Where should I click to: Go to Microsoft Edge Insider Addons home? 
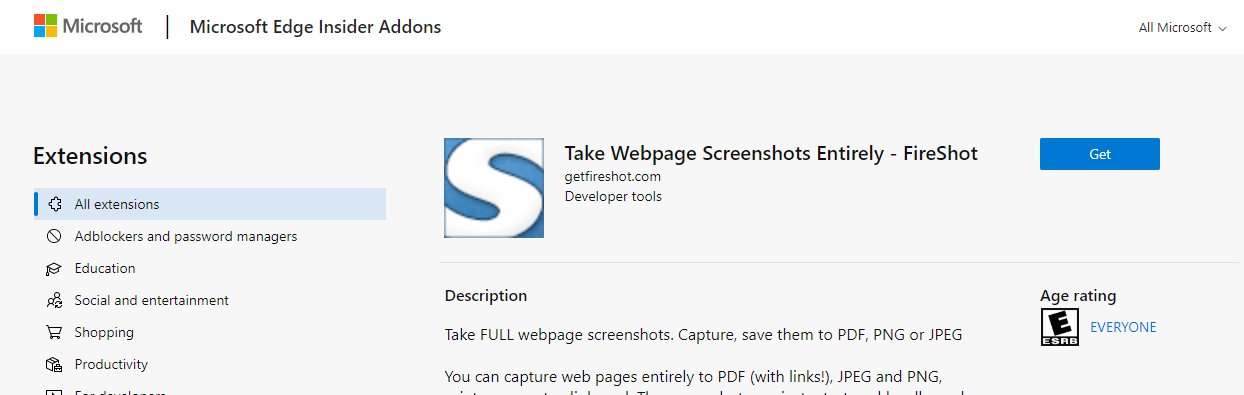click(315, 27)
